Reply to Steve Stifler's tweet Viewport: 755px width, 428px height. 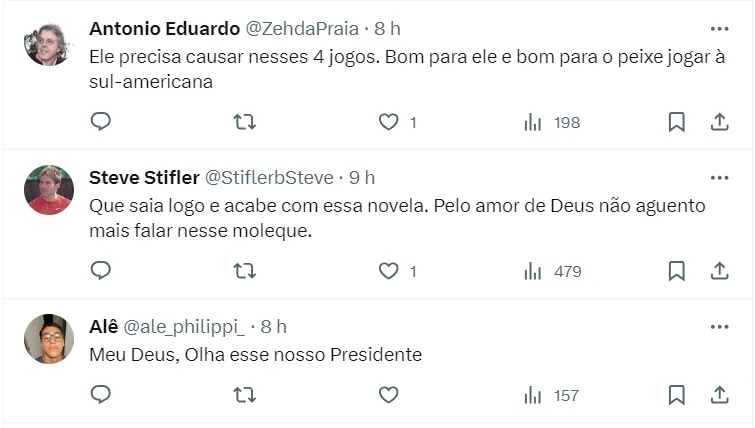[100, 271]
